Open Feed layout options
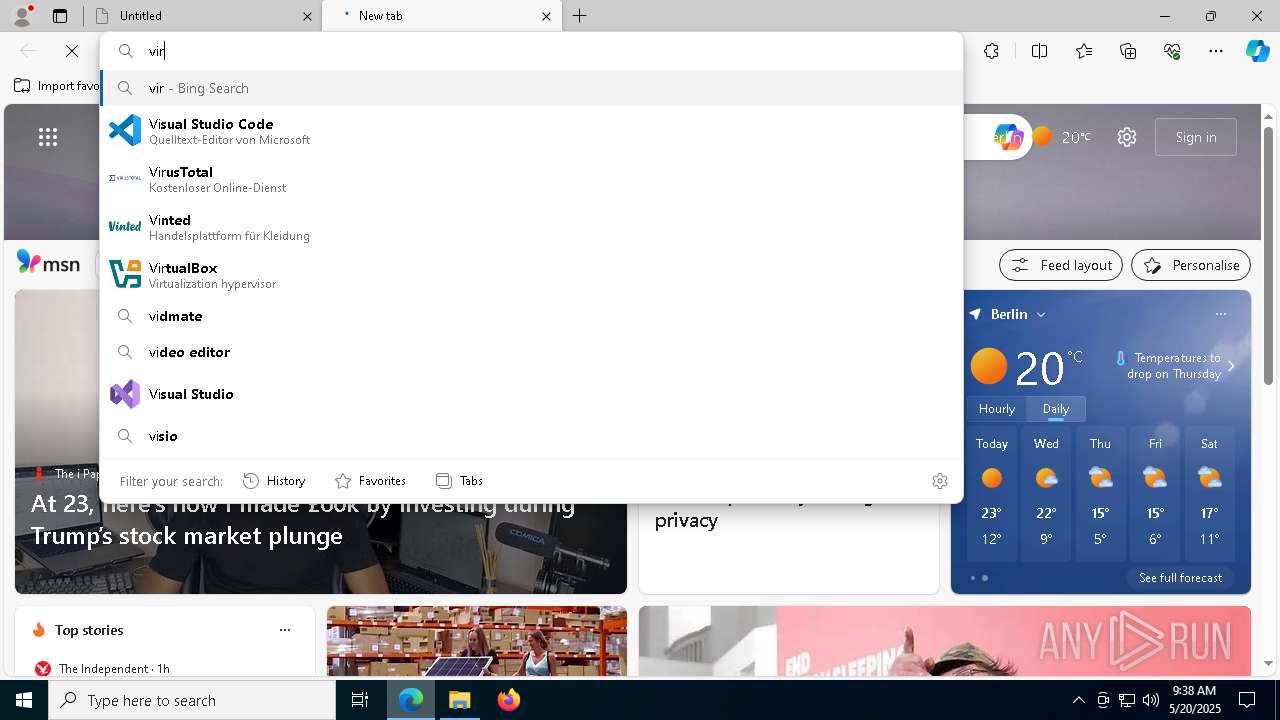Screen dimensions: 1280x720 tap(1061, 265)
